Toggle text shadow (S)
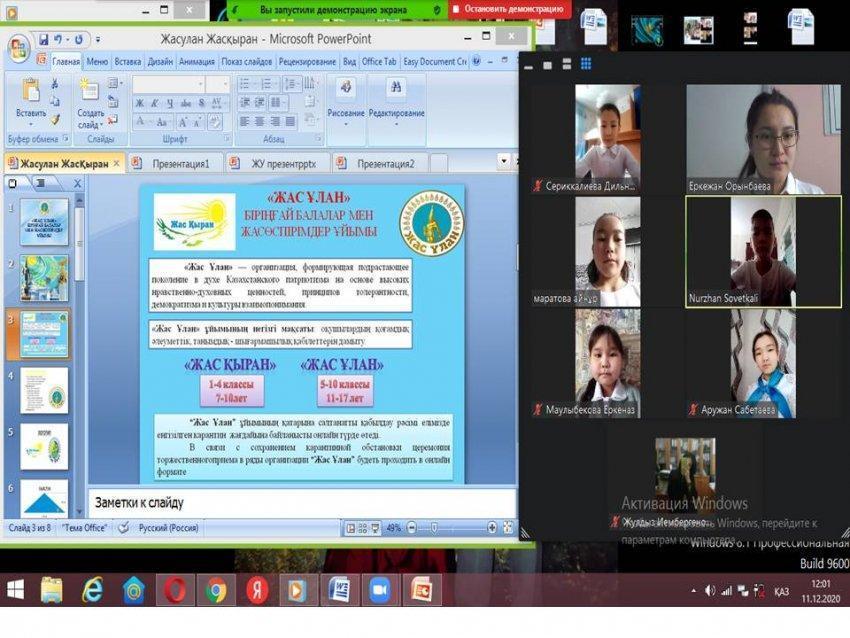This screenshot has height=638, width=850. coord(202,103)
